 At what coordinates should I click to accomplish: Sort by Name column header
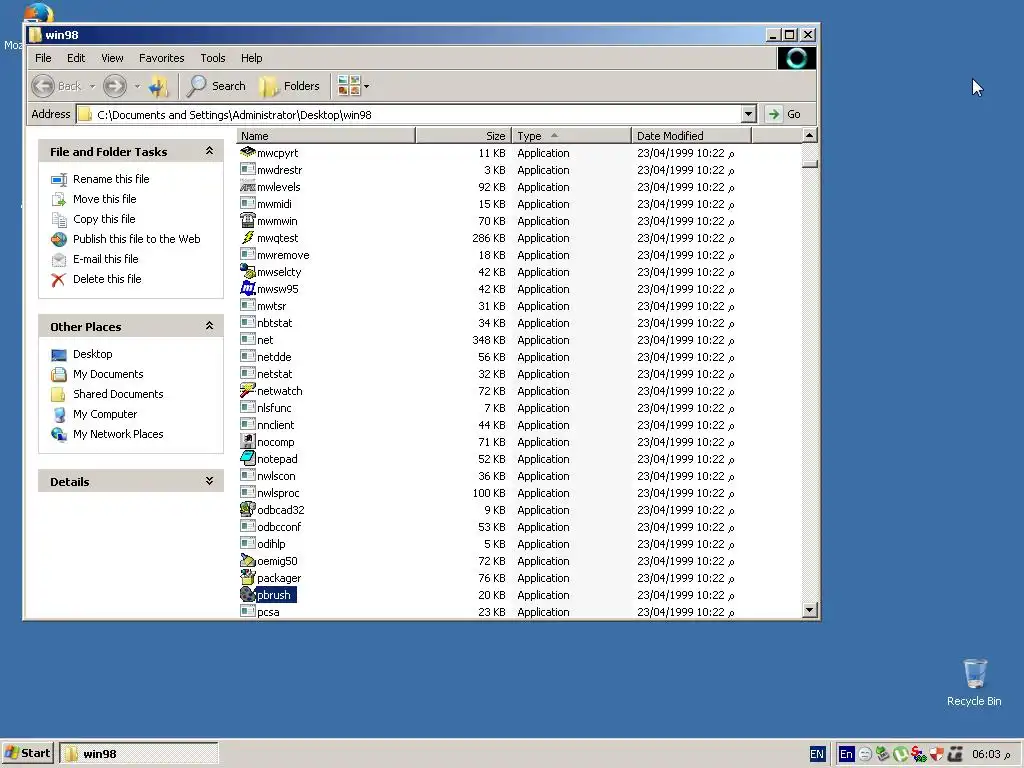tap(326, 136)
